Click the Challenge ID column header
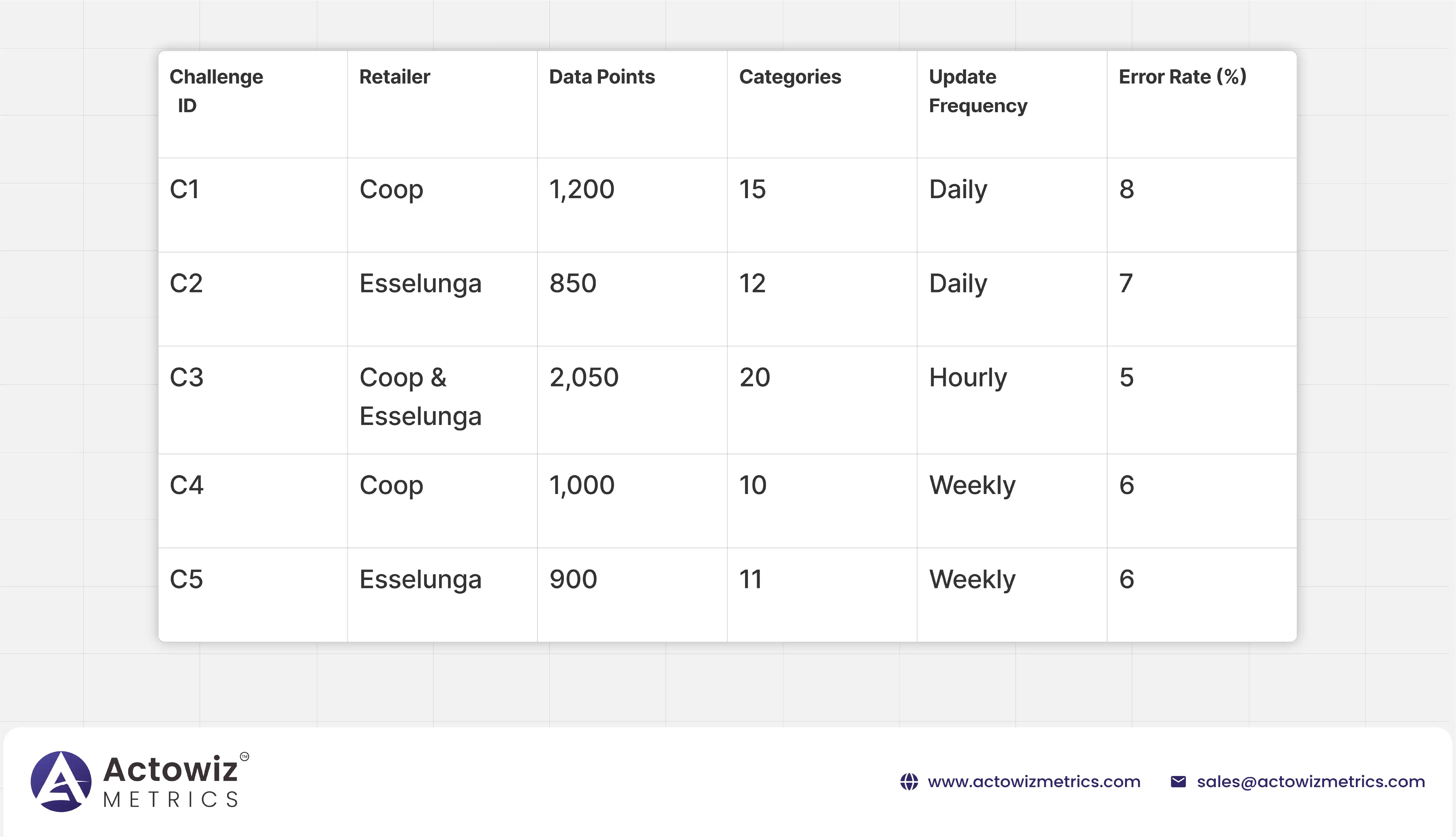This screenshot has height=837, width=1456. coord(216,91)
